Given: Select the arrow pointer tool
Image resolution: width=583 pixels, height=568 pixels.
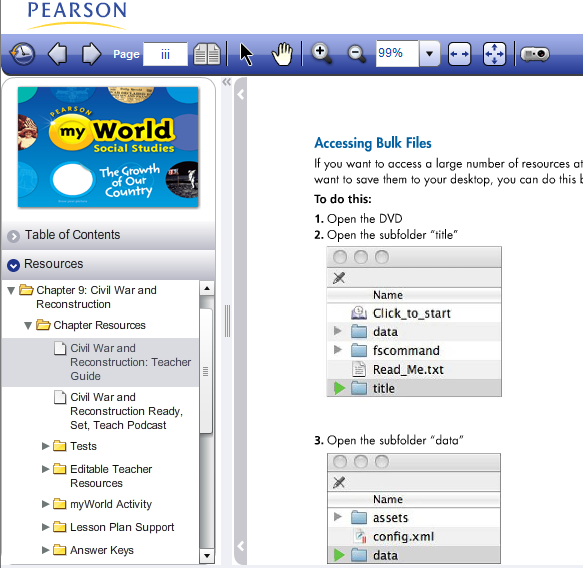Looking at the screenshot, I should (x=246, y=54).
